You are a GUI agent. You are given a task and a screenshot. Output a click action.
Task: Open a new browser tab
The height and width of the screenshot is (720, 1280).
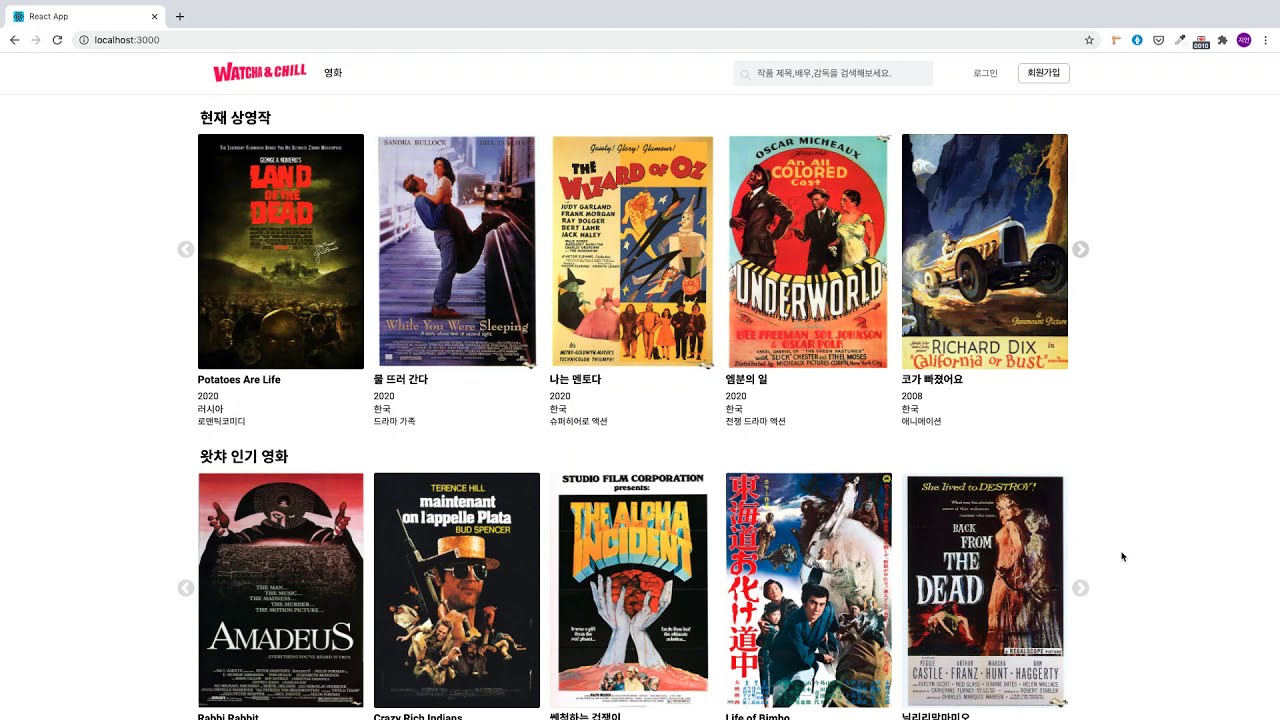tap(180, 16)
